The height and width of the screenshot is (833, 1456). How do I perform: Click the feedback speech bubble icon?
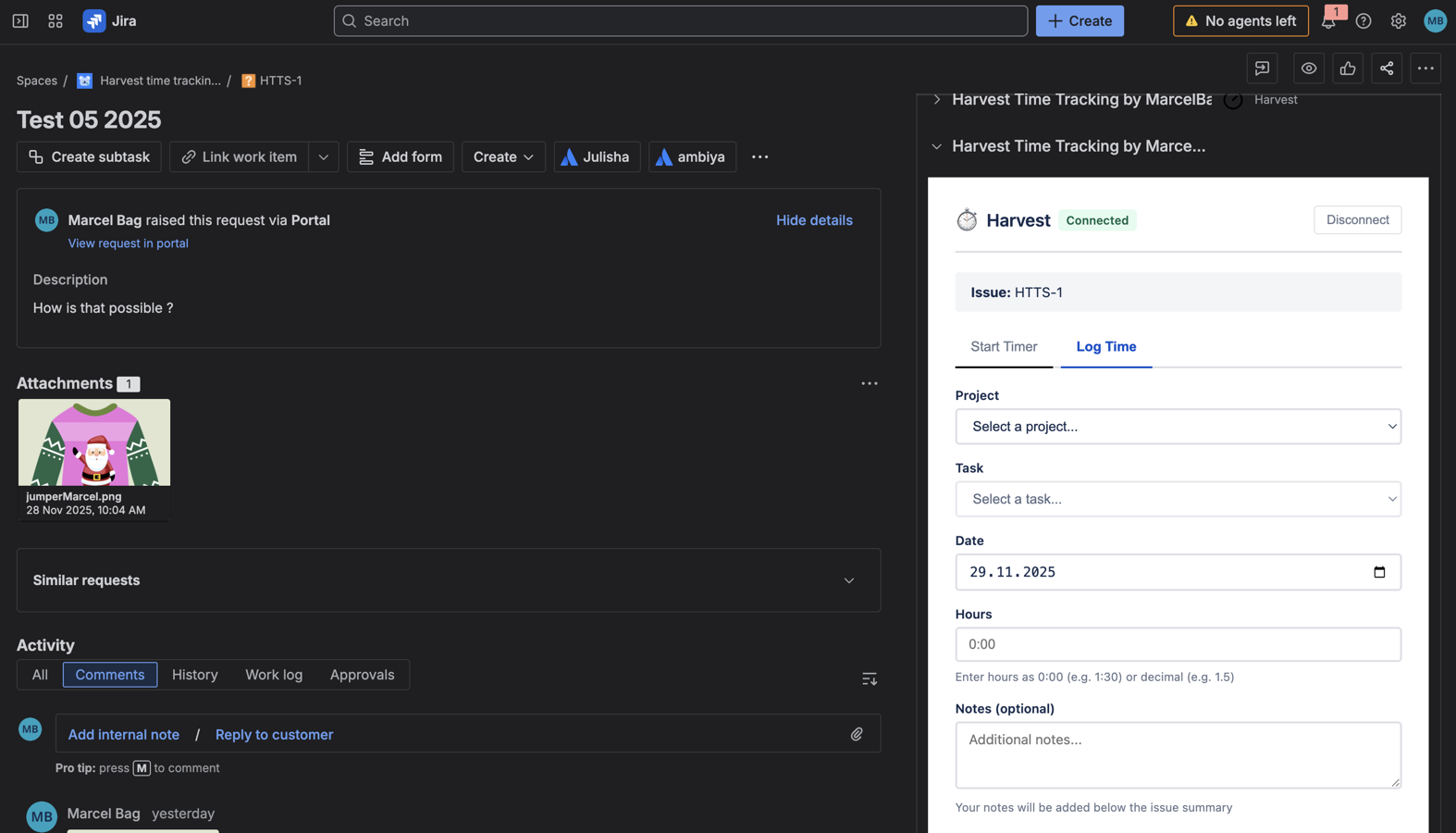click(1263, 68)
